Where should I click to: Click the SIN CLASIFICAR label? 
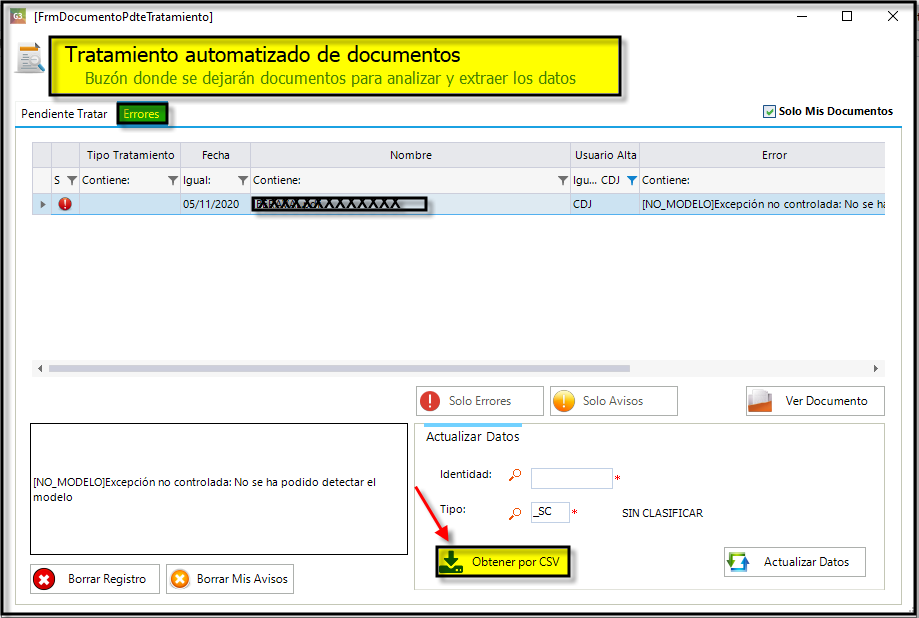[662, 513]
